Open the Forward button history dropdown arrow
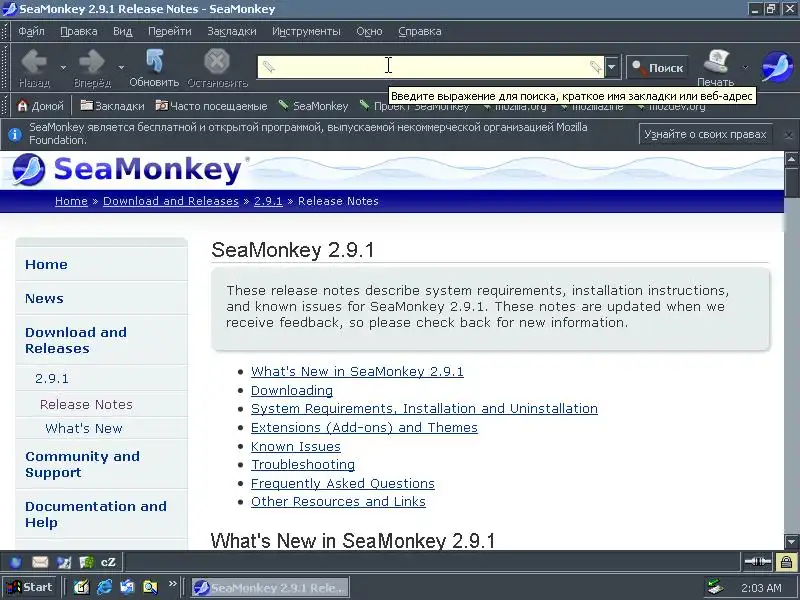This screenshot has height=600, width=800. 121,67
